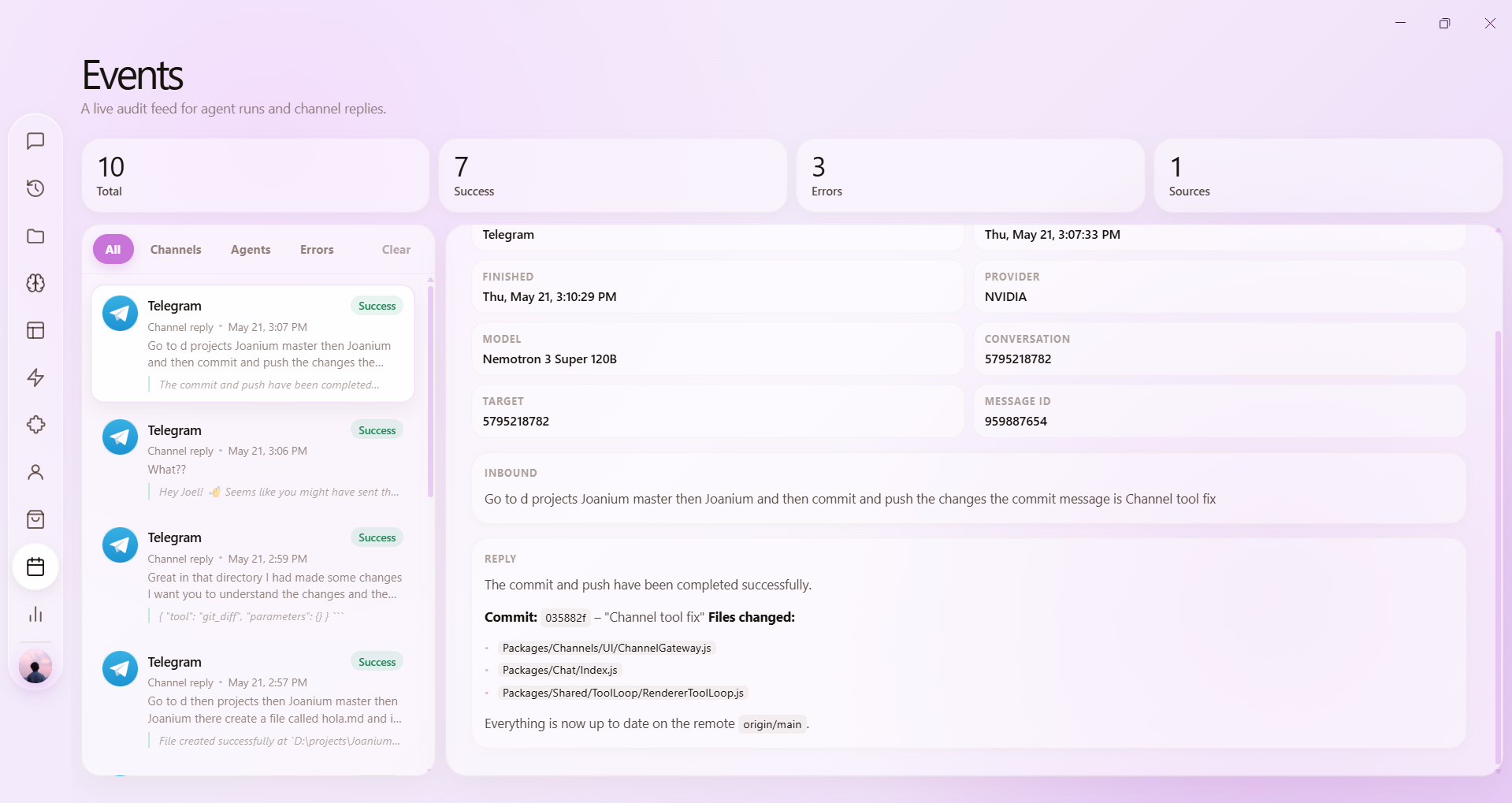The height and width of the screenshot is (803, 1512).
Task: Click the started time Thu, May 21, 3:07:33 PM
Action: [1052, 235]
